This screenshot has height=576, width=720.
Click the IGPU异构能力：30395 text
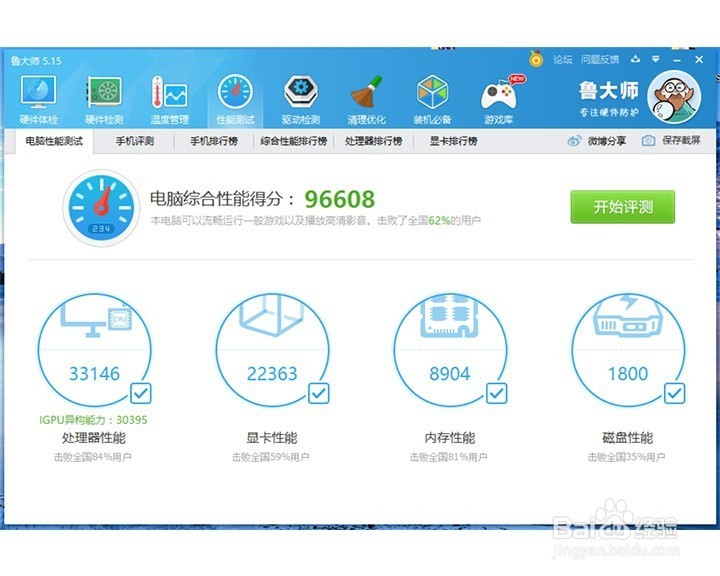click(93, 420)
